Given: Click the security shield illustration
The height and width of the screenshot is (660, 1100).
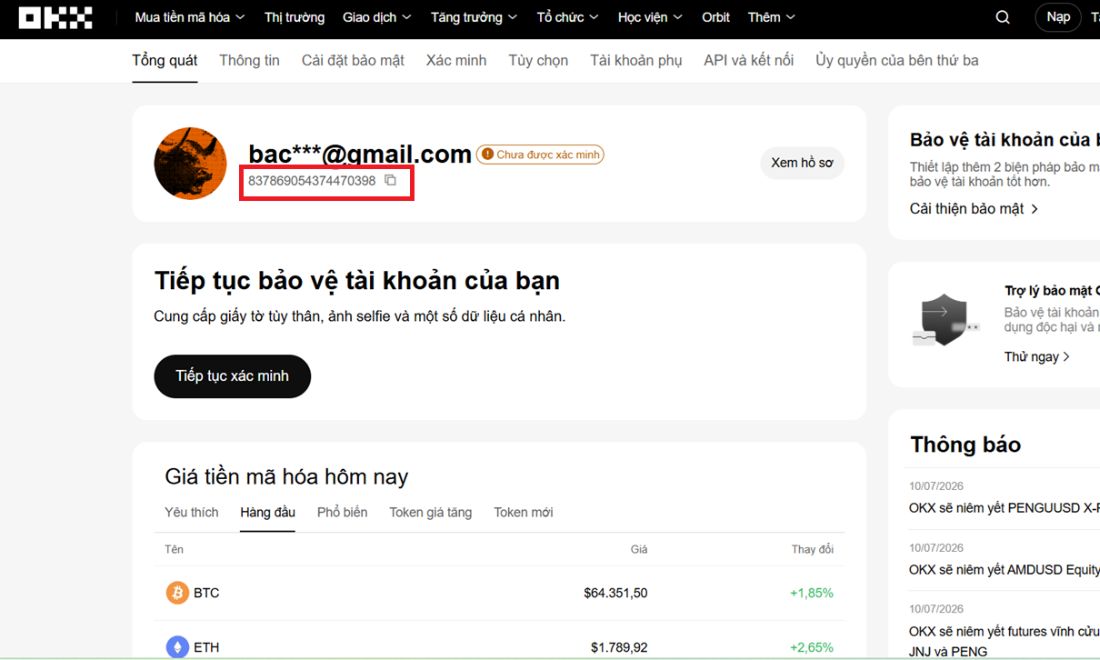Looking at the screenshot, I should click(x=944, y=320).
